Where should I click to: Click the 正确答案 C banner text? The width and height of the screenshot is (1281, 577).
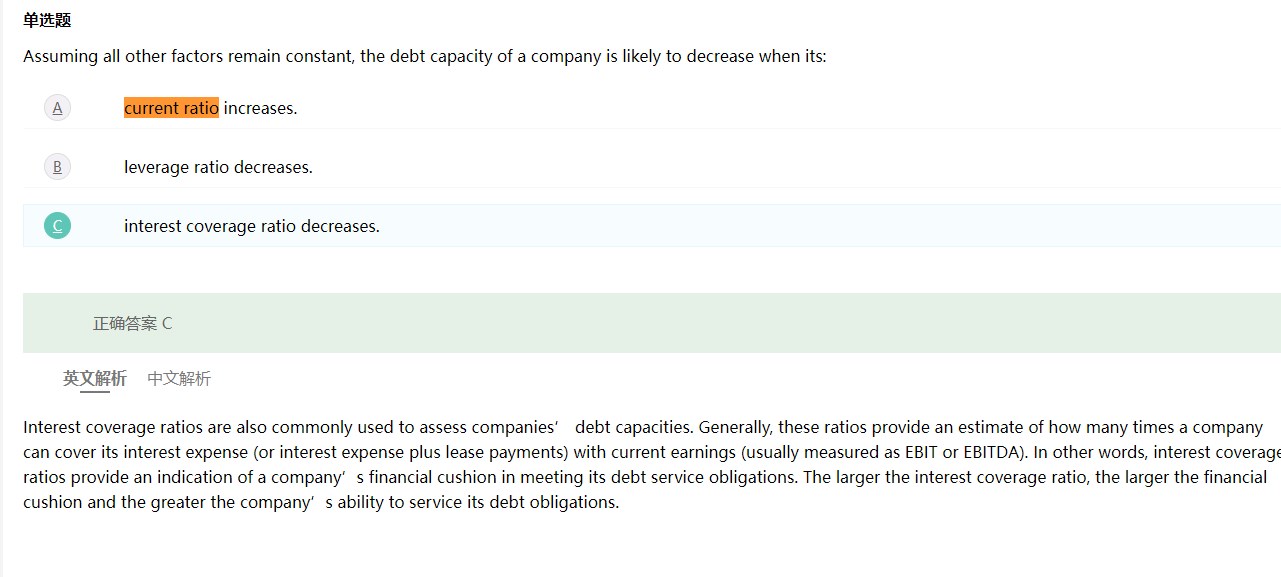point(132,323)
